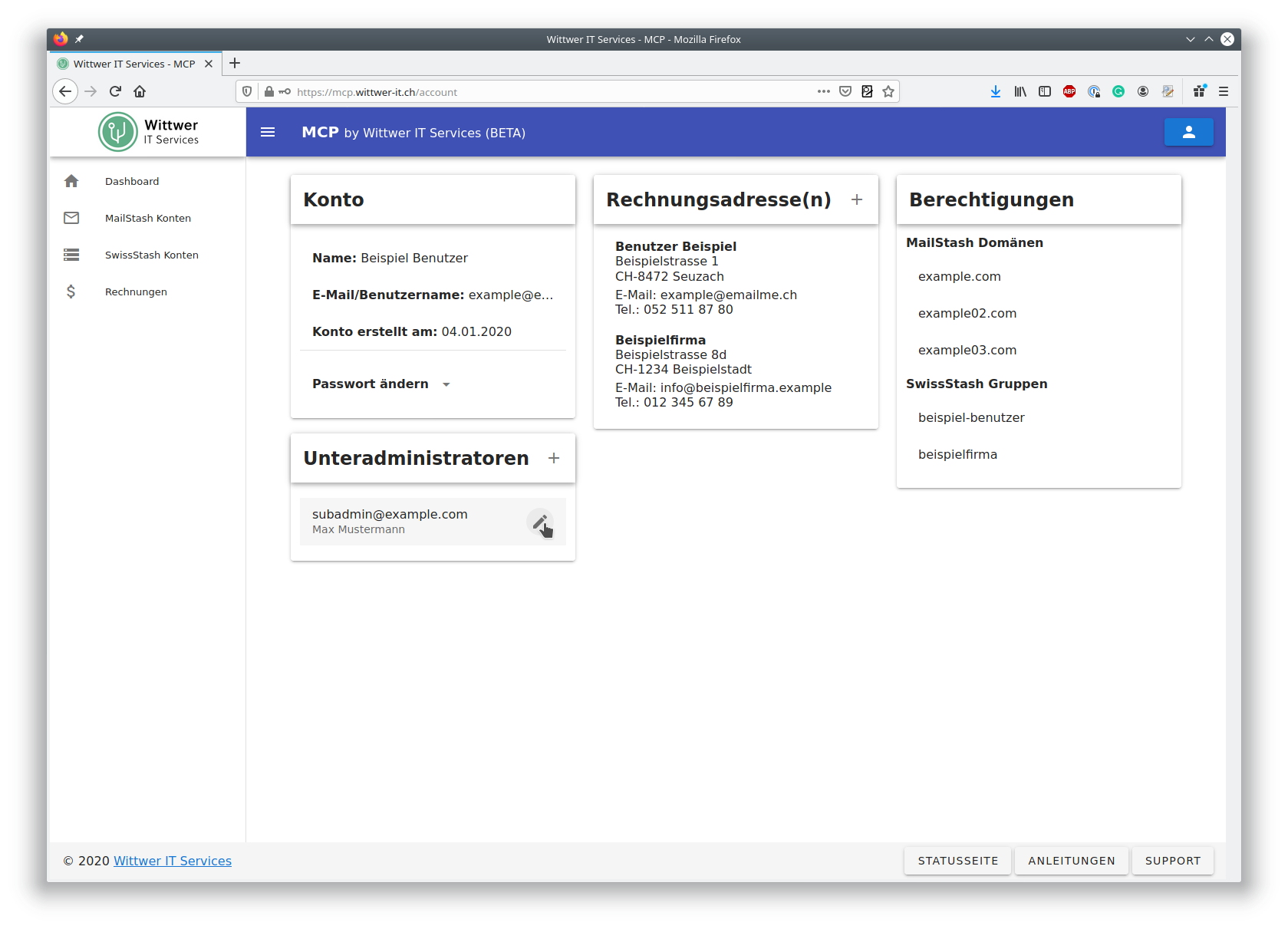Open MailStash Konten in sidebar
1288x929 pixels.
tap(147, 218)
